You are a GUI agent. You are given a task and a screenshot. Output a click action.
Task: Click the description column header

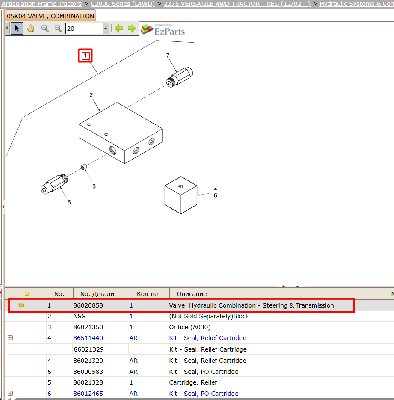192,294
